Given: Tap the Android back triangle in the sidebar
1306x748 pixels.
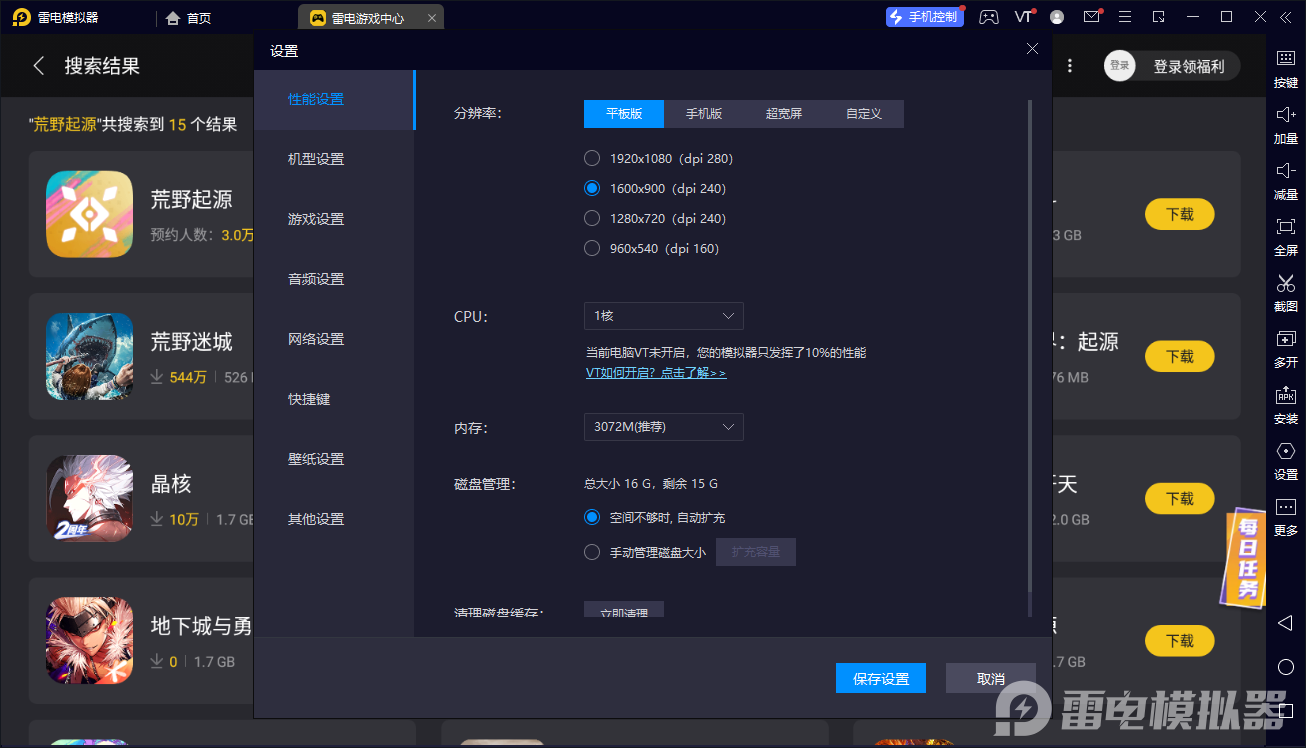Looking at the screenshot, I should [1286, 622].
